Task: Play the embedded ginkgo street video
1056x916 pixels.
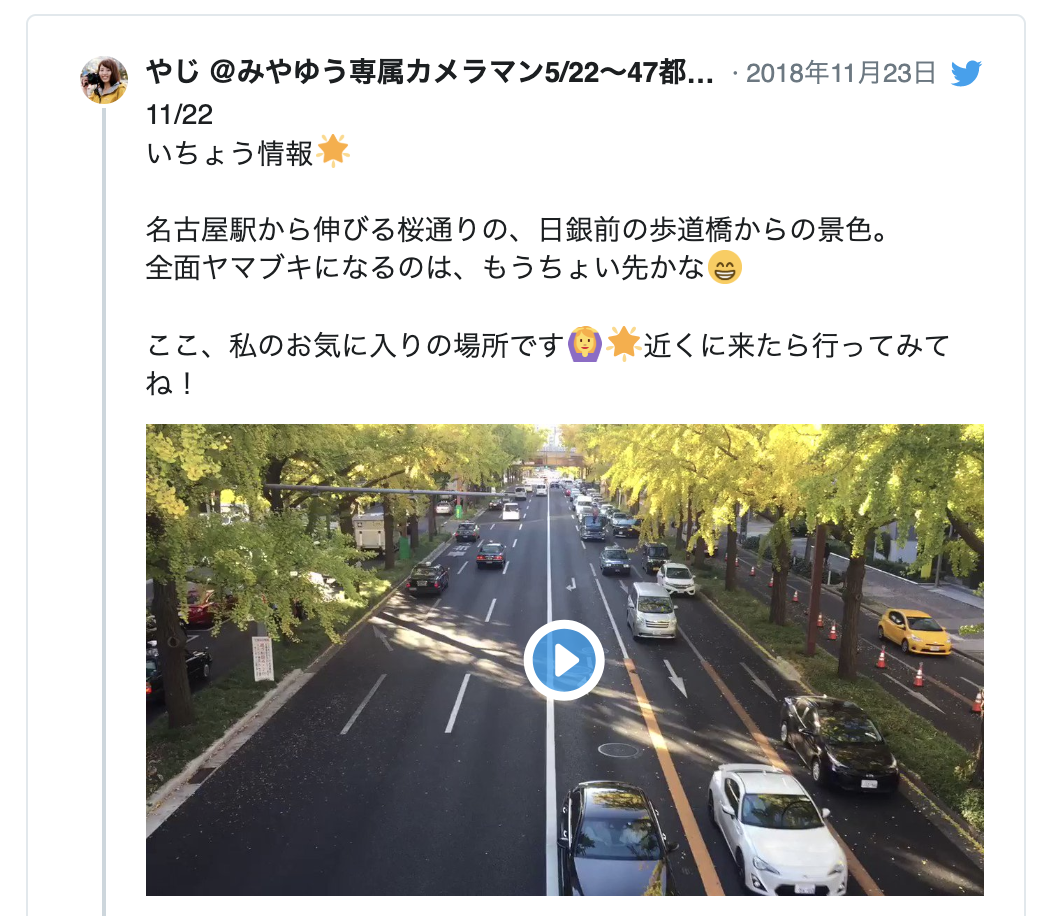Action: point(564,661)
